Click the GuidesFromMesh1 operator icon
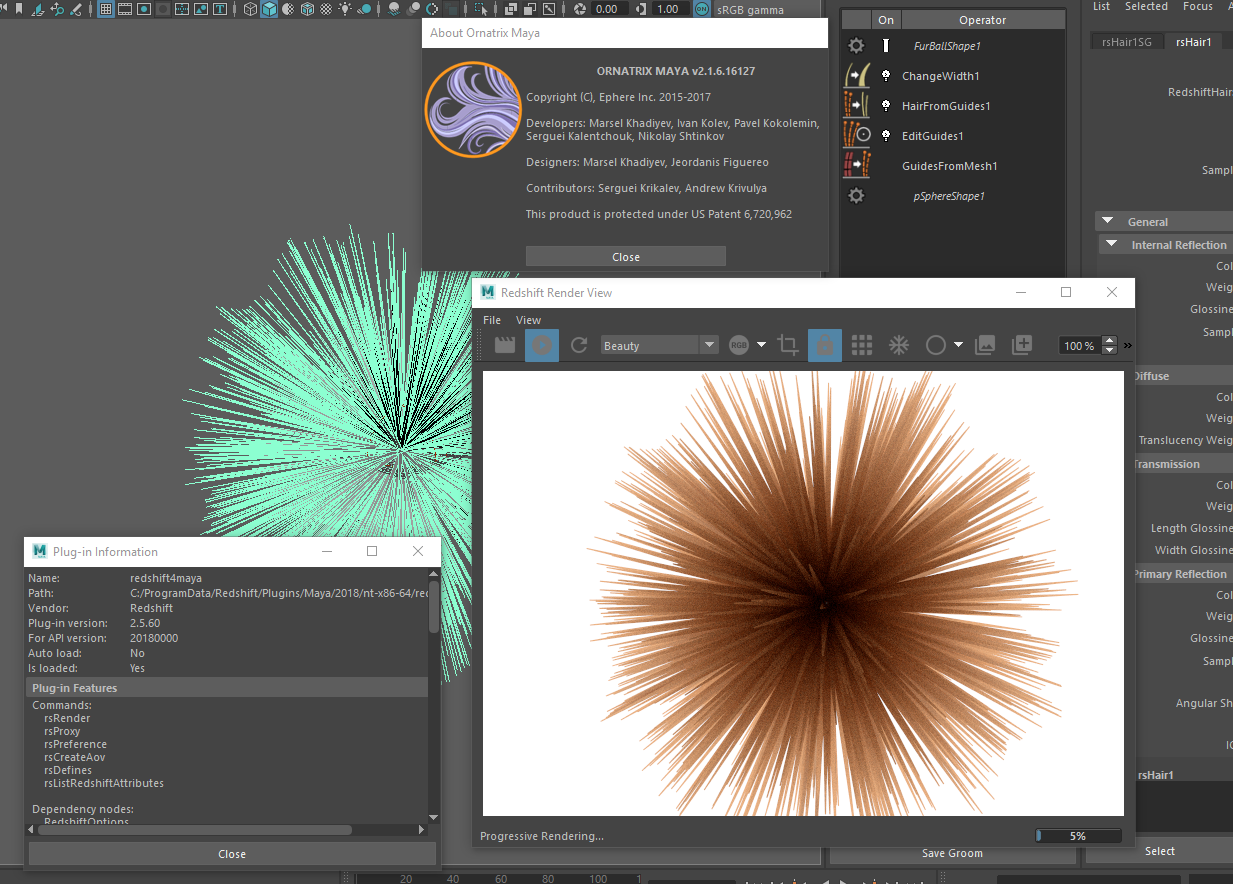 [857, 166]
